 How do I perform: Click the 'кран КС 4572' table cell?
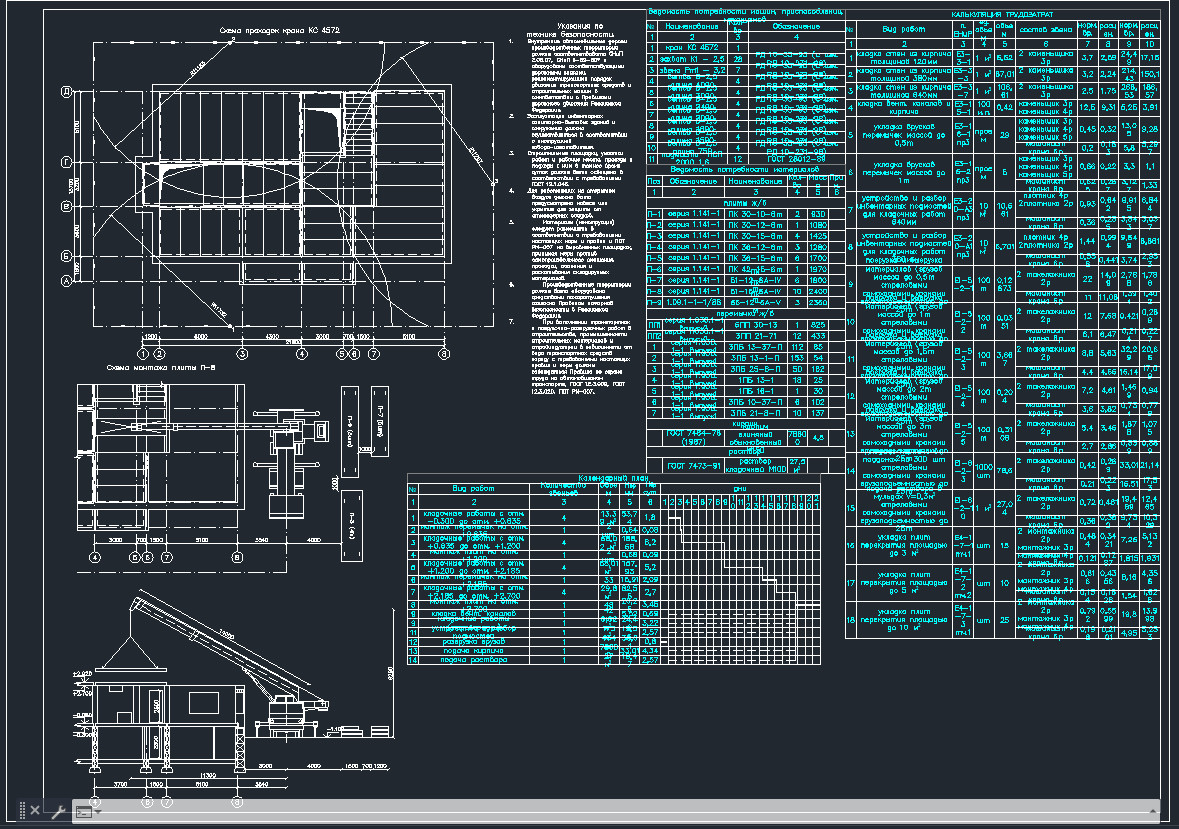690,47
